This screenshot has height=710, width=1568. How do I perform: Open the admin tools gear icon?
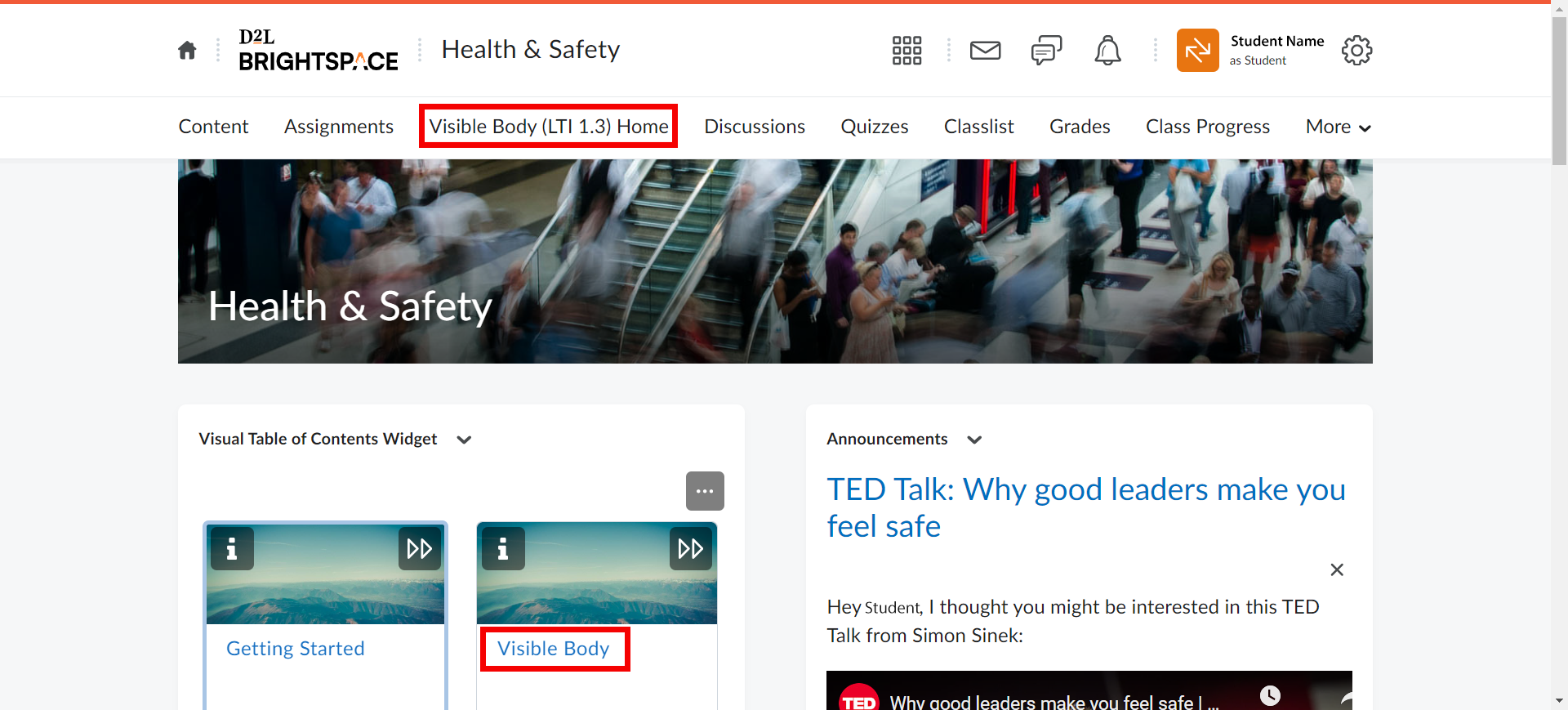click(x=1356, y=51)
